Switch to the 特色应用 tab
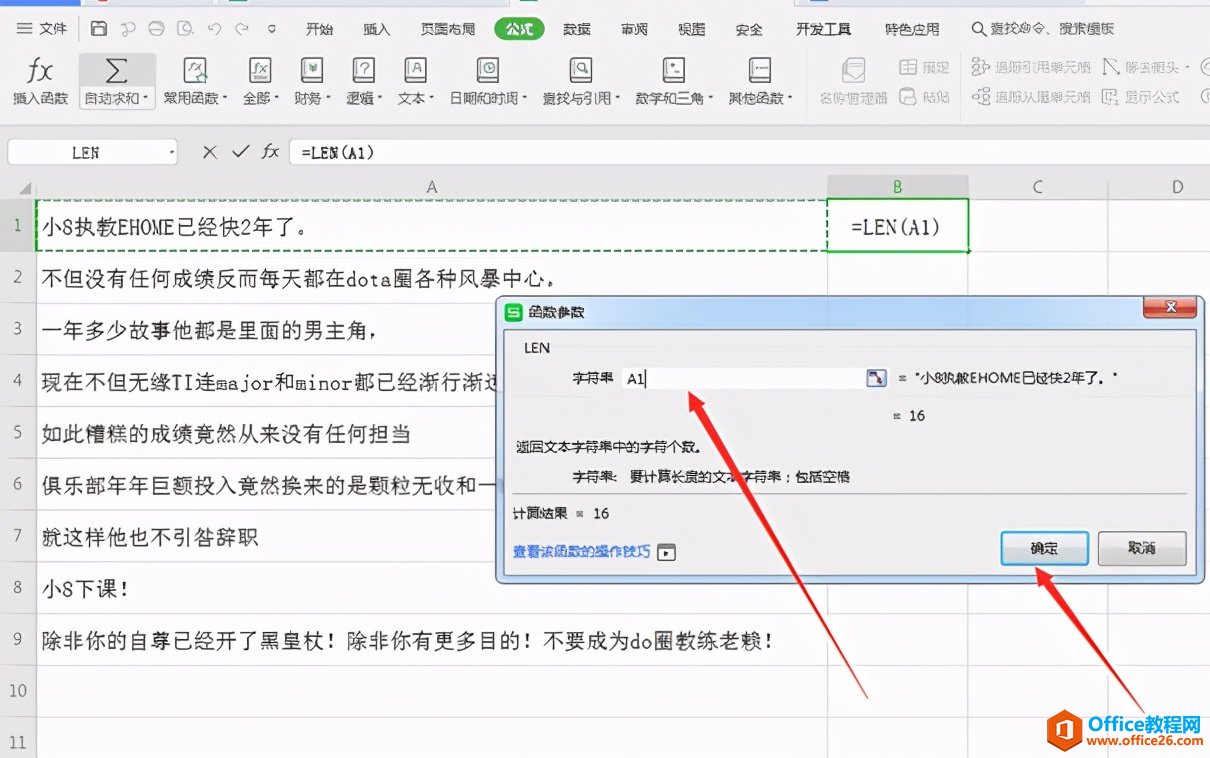 point(912,29)
